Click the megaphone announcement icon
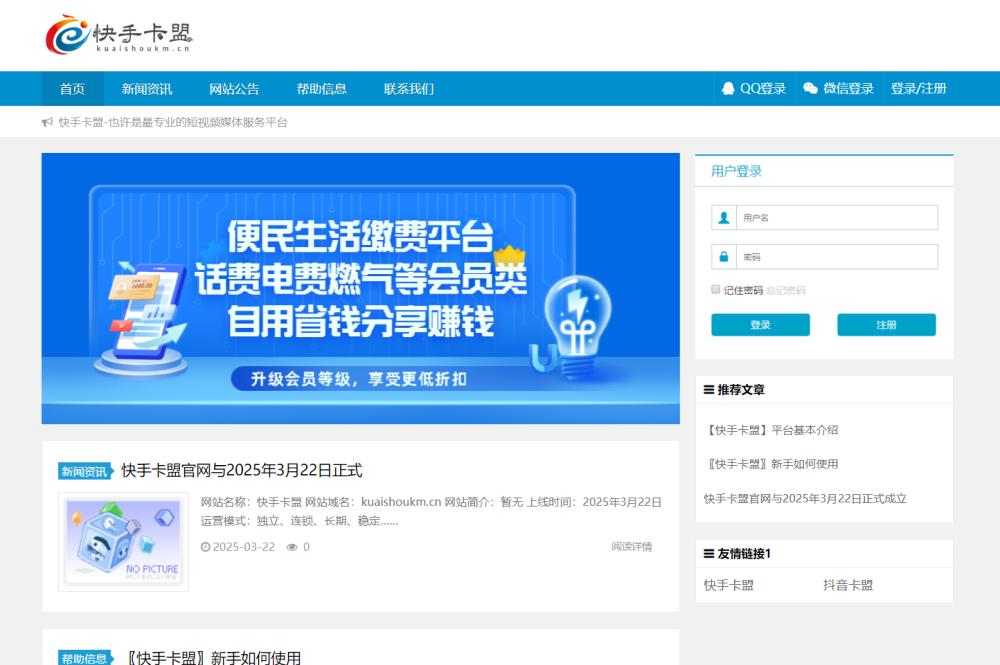Image resolution: width=1000 pixels, height=665 pixels. [x=47, y=122]
